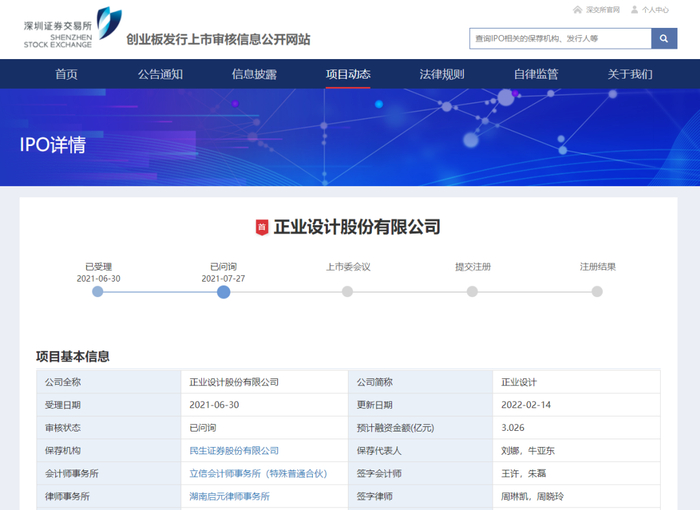Click the search magnifier button
This screenshot has width=700, height=510.
(x=664, y=38)
